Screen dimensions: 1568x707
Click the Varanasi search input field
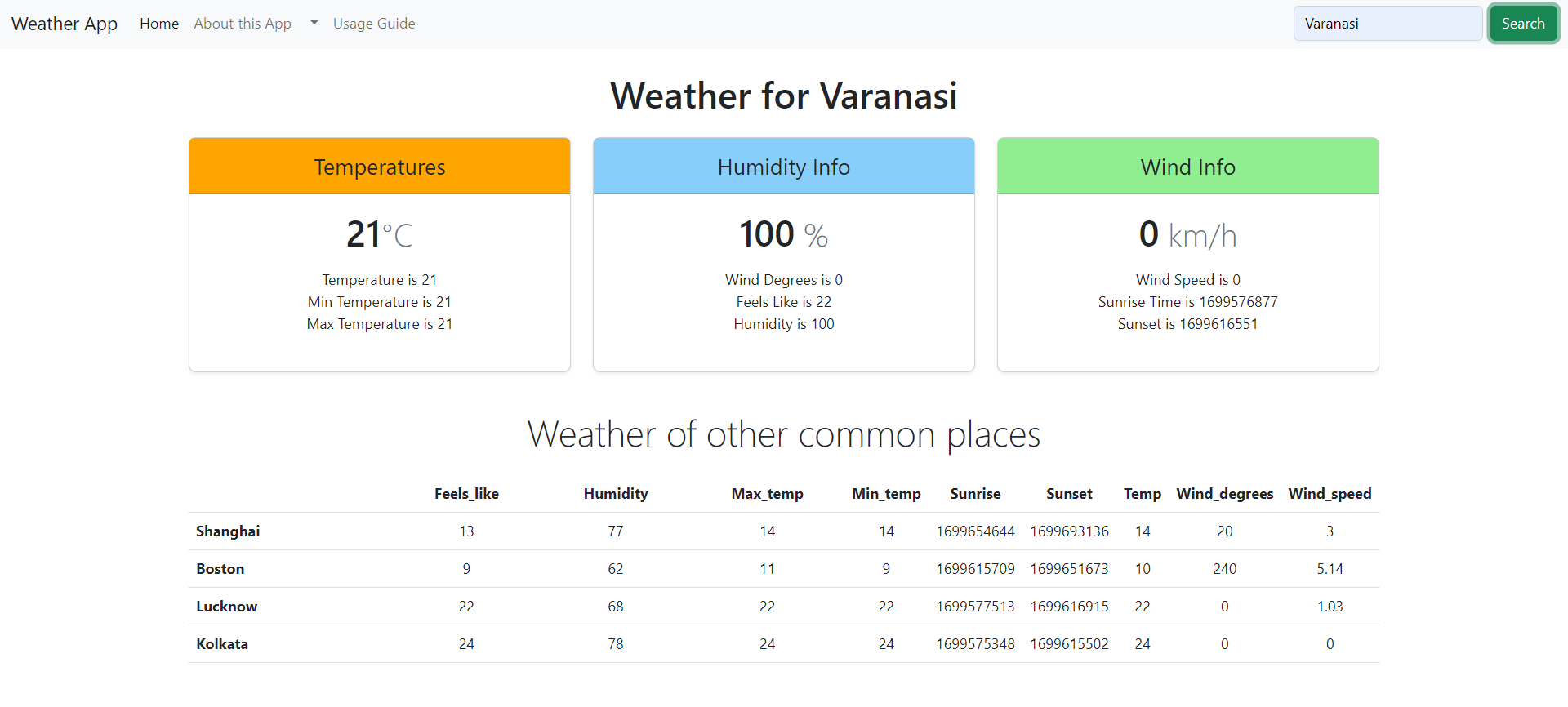click(x=1388, y=23)
